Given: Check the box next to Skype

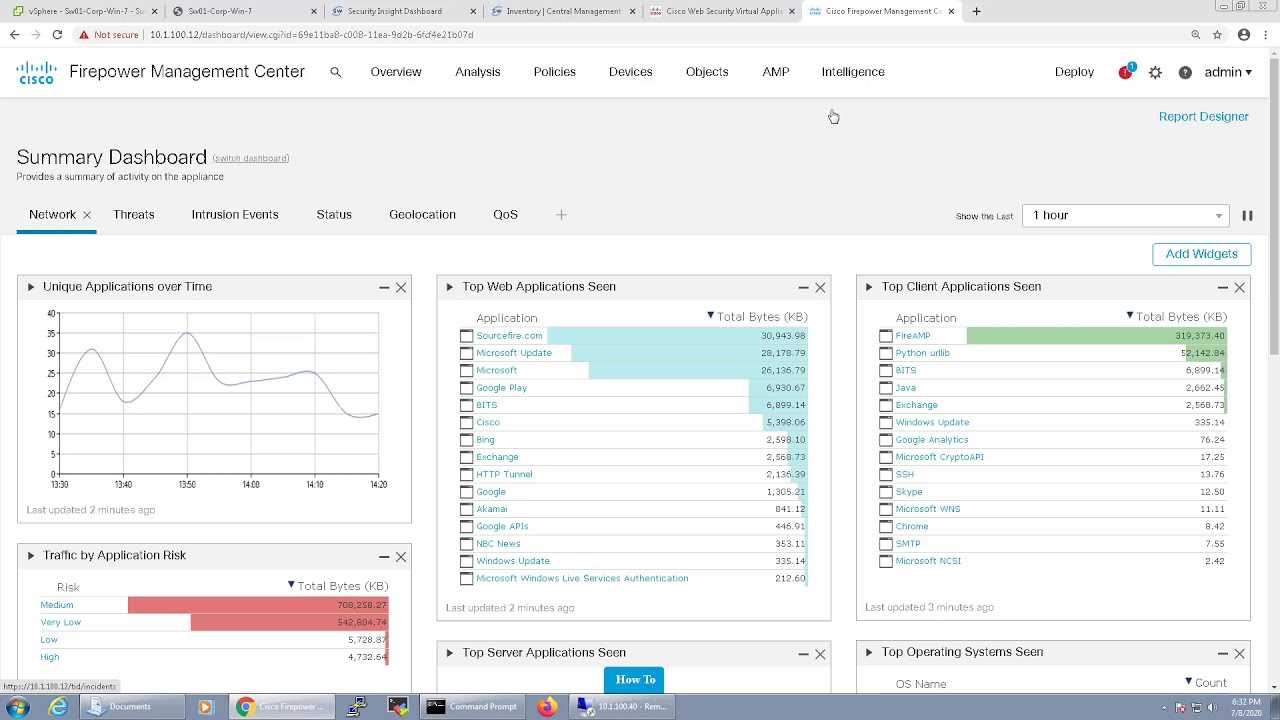Looking at the screenshot, I should [x=885, y=492].
